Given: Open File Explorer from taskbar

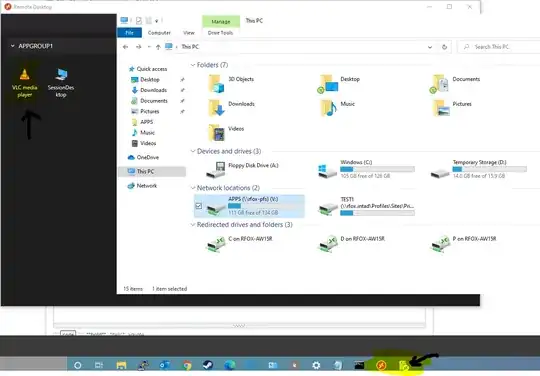Looking at the screenshot, I should 121,365.
